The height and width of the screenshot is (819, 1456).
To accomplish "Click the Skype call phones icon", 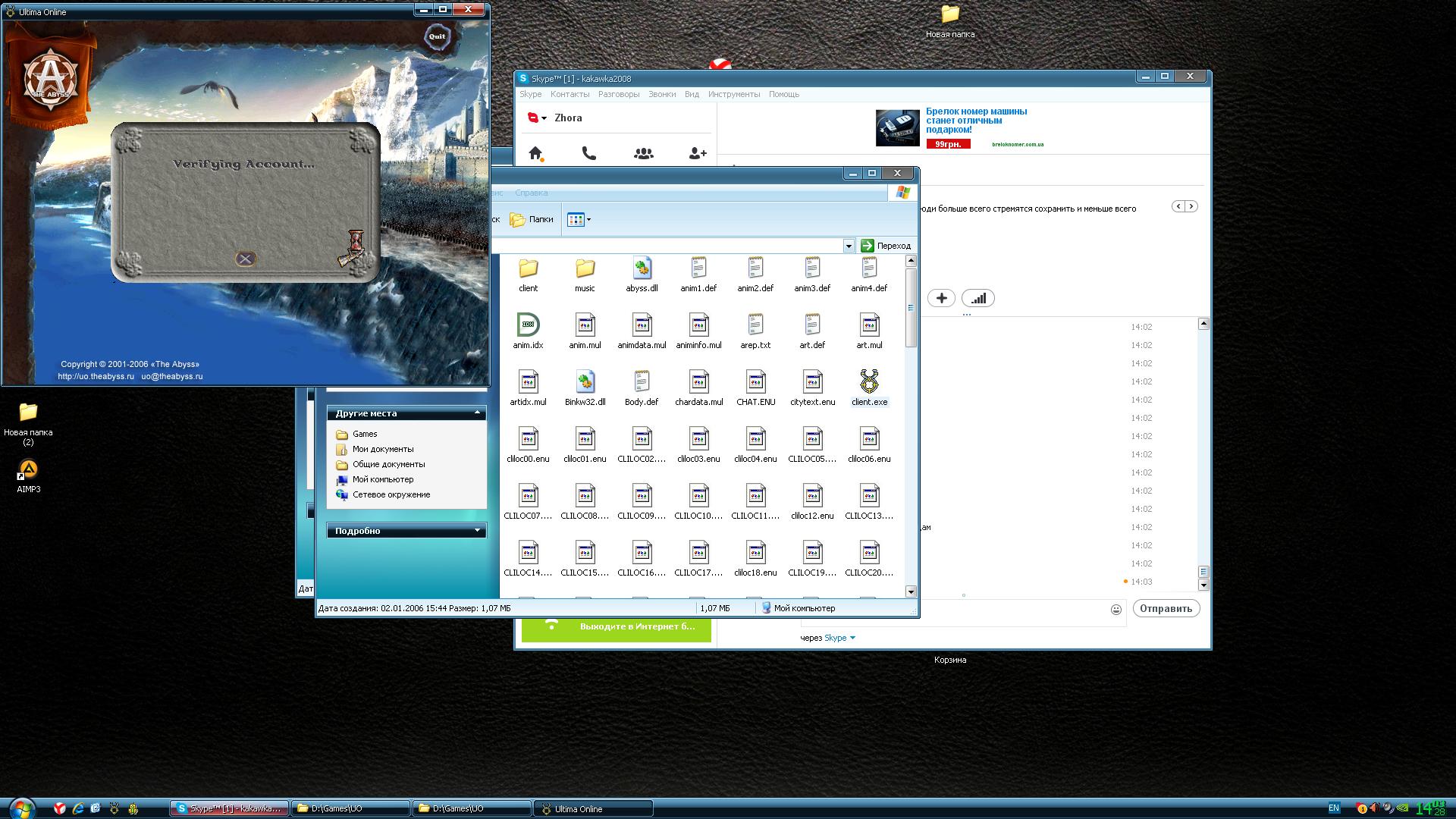I will point(588,153).
